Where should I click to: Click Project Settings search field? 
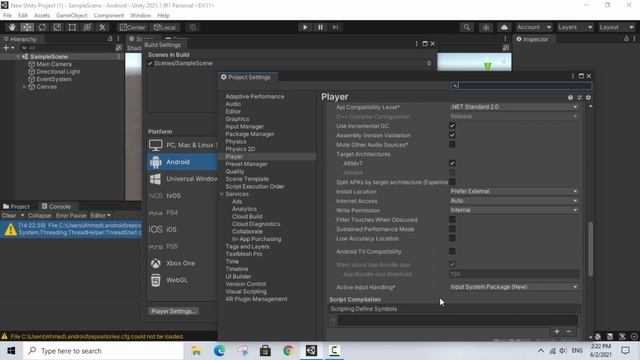[521, 86]
